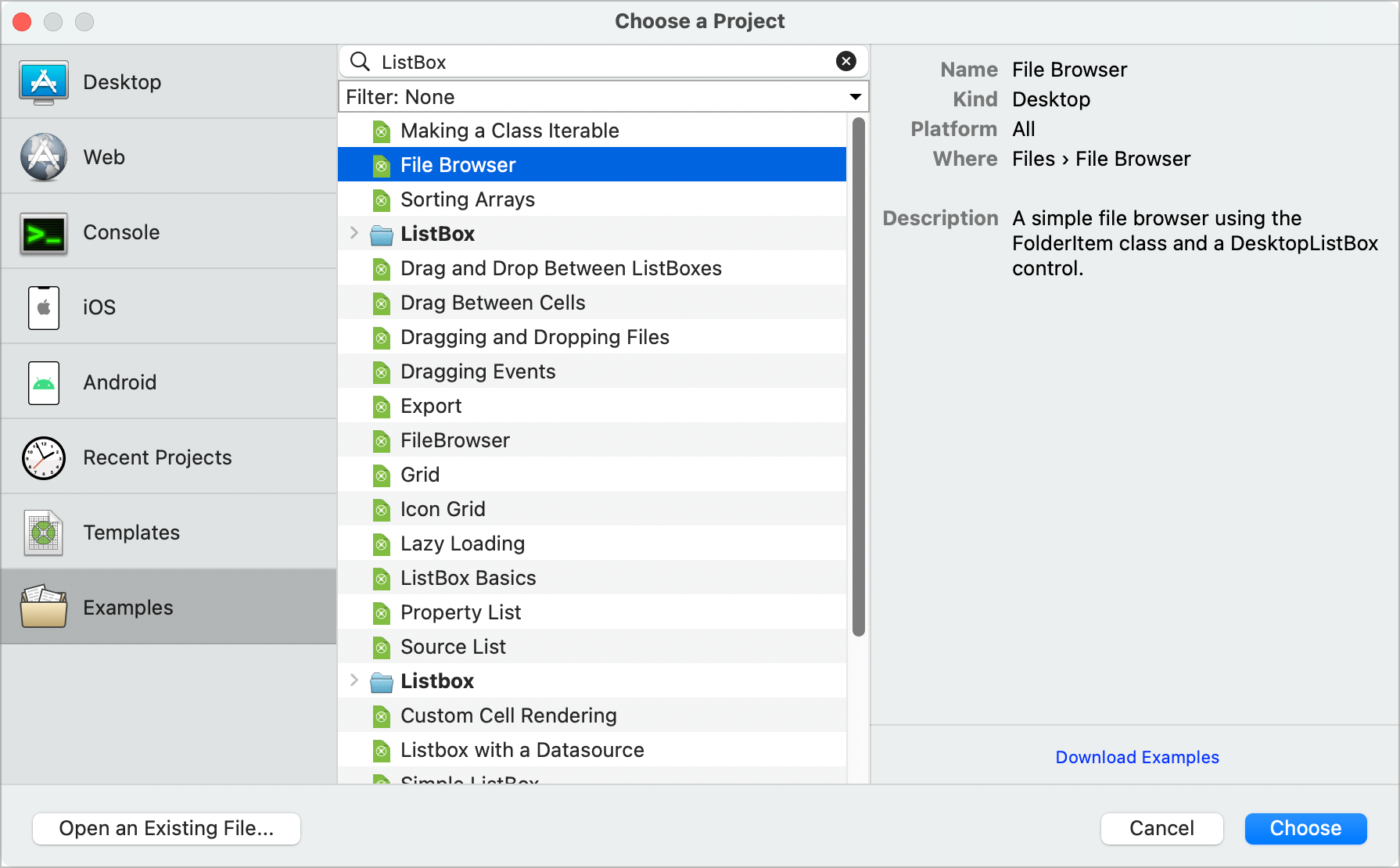The height and width of the screenshot is (868, 1400).
Task: Select the ListBox Basics example
Action: (x=468, y=578)
